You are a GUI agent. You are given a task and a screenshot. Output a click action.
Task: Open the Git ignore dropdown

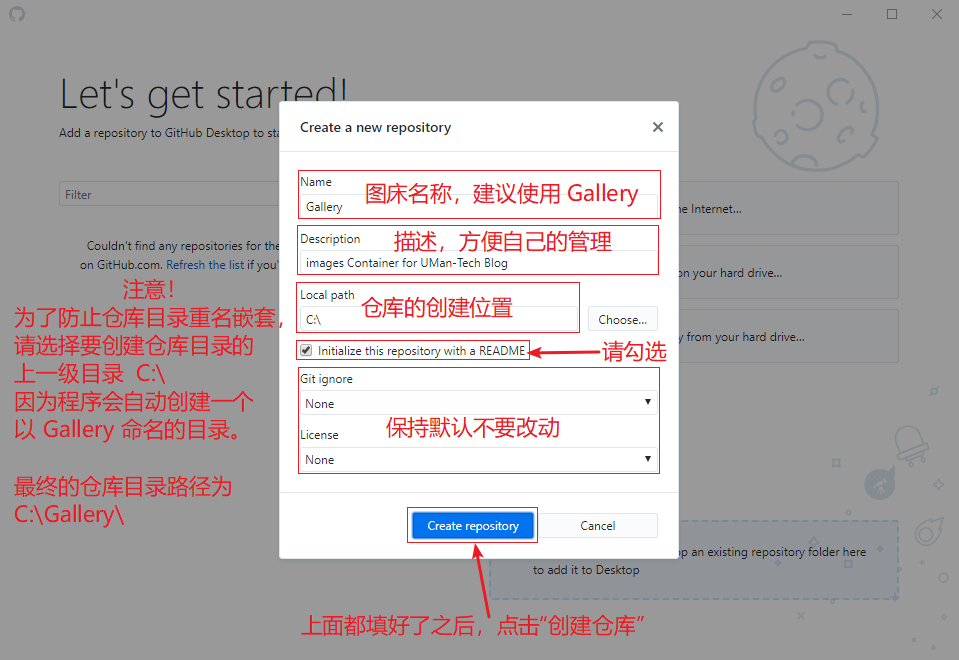[479, 403]
